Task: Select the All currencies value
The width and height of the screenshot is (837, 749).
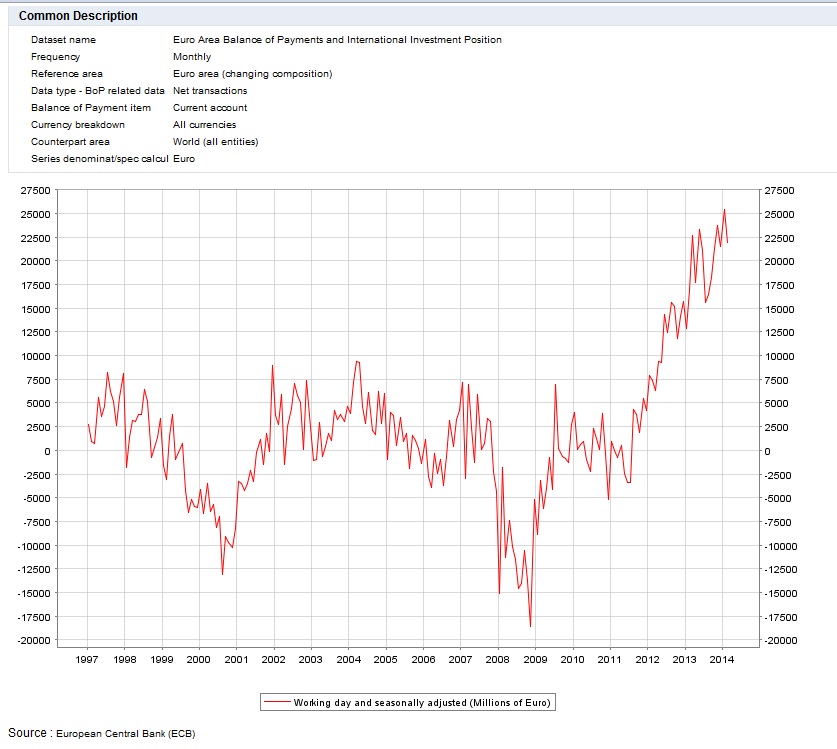Action: 204,125
